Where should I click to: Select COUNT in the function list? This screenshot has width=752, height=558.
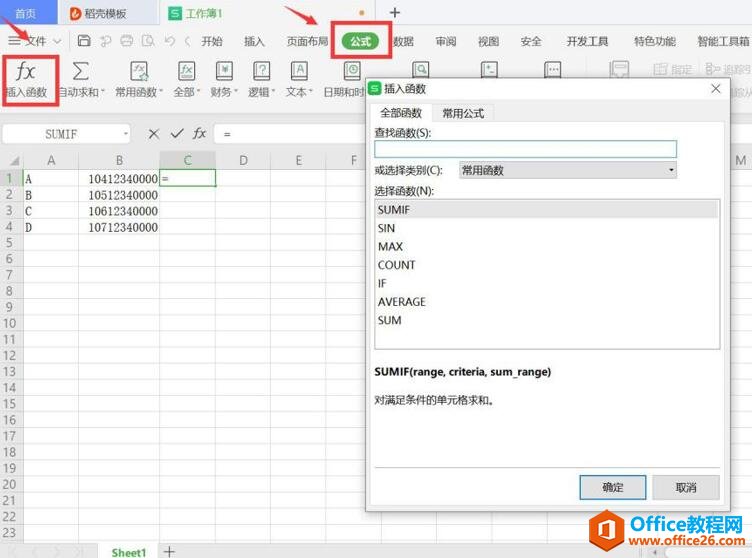tap(547, 265)
